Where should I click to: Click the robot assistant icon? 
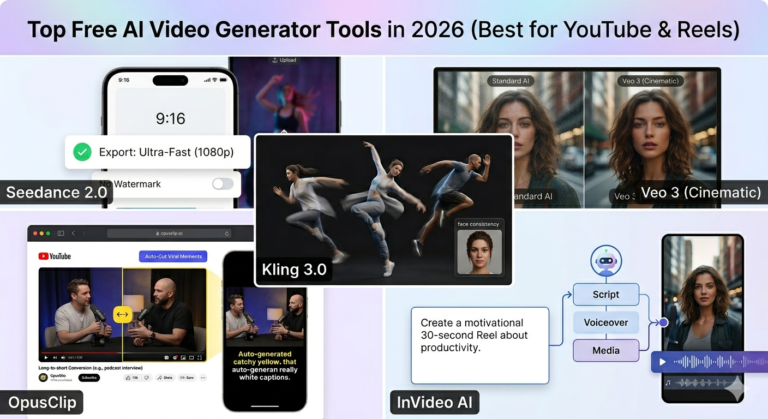[x=606, y=261]
